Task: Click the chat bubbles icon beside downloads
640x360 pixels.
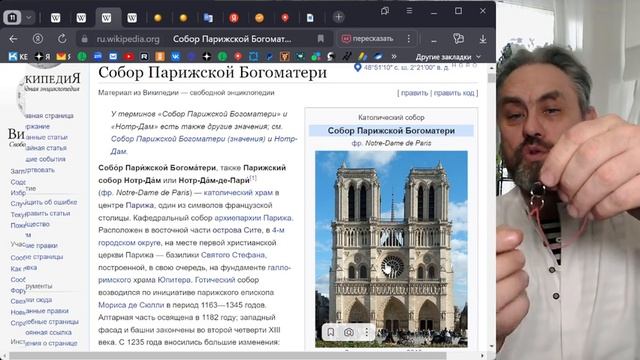Action: [x=458, y=39]
